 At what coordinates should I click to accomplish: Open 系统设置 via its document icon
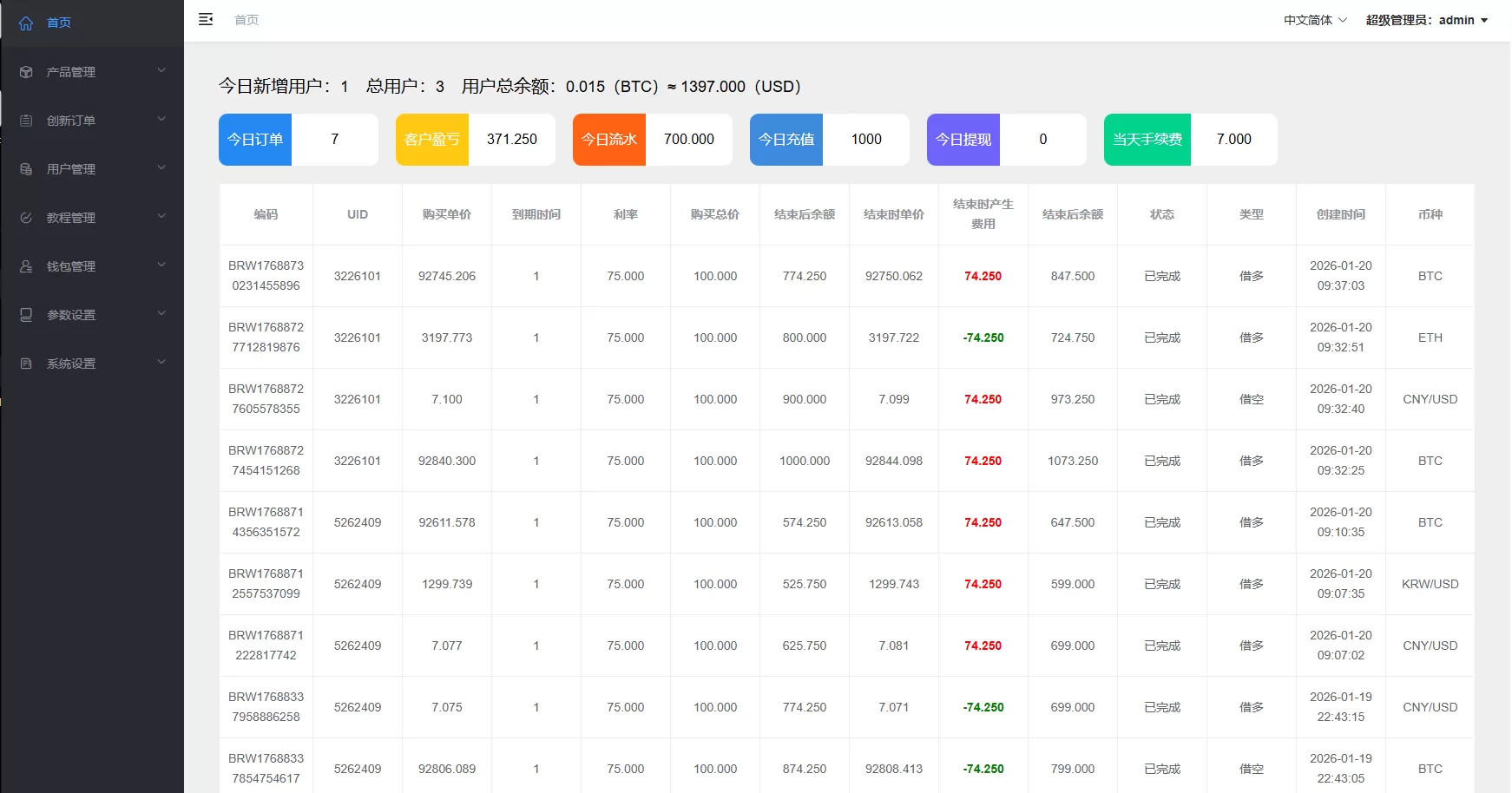point(25,363)
